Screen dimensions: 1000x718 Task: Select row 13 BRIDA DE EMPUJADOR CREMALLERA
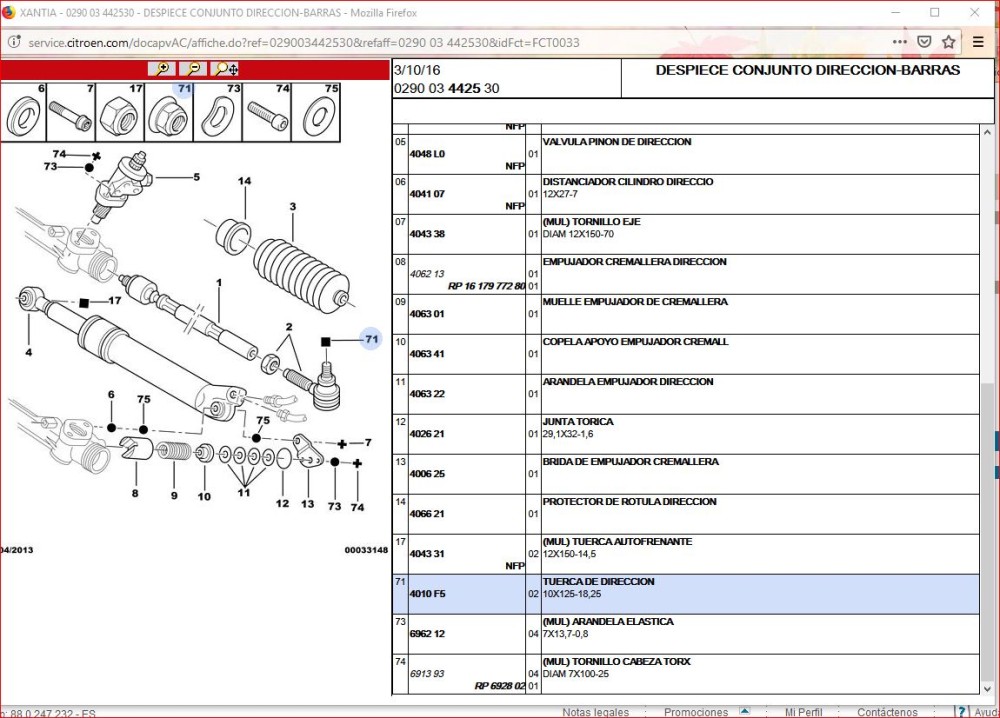[686, 474]
